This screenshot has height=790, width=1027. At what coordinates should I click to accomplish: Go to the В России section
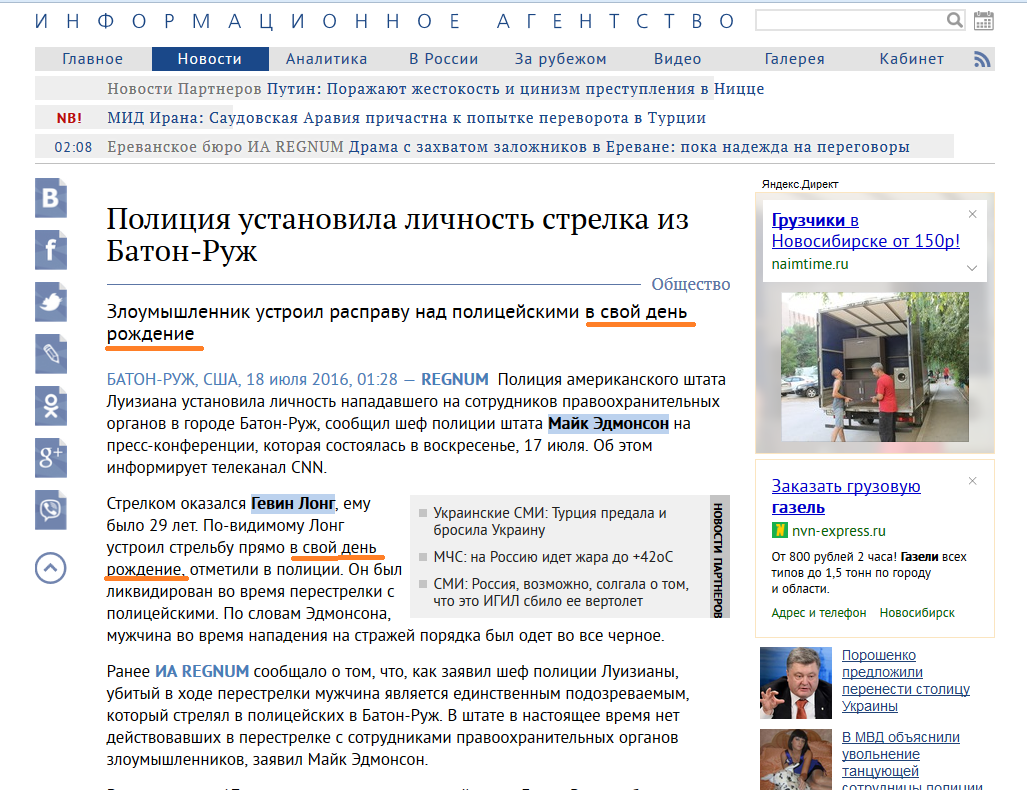443,59
